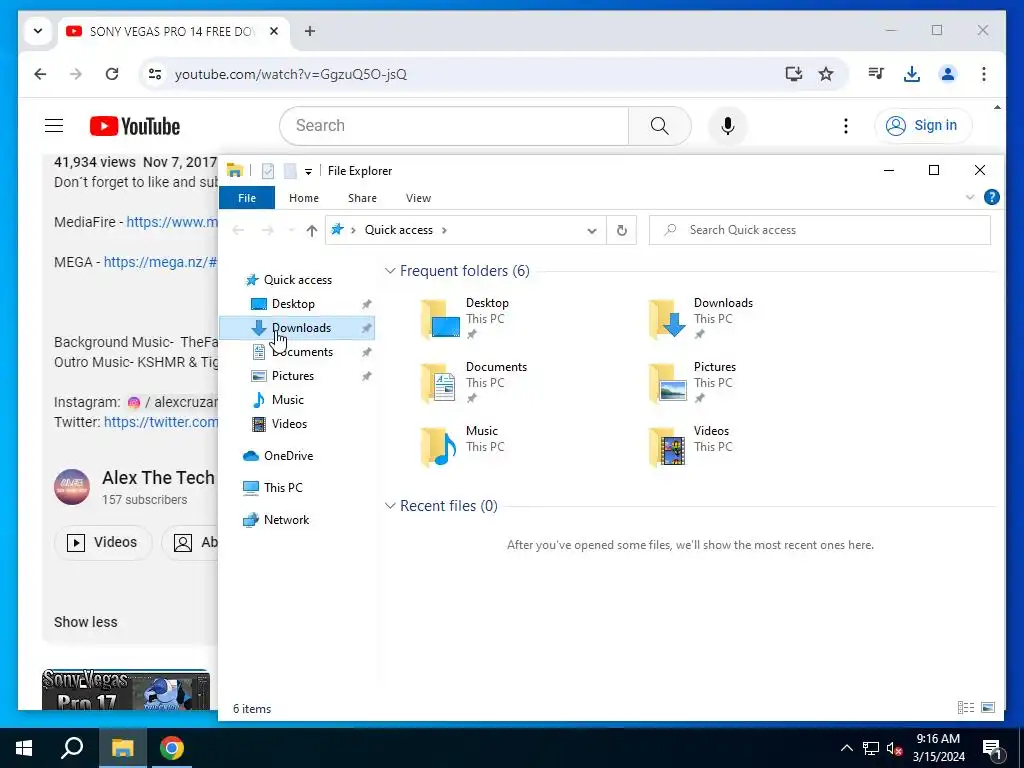Bookmark this page with the star icon
The image size is (1024, 768).
coord(825,74)
